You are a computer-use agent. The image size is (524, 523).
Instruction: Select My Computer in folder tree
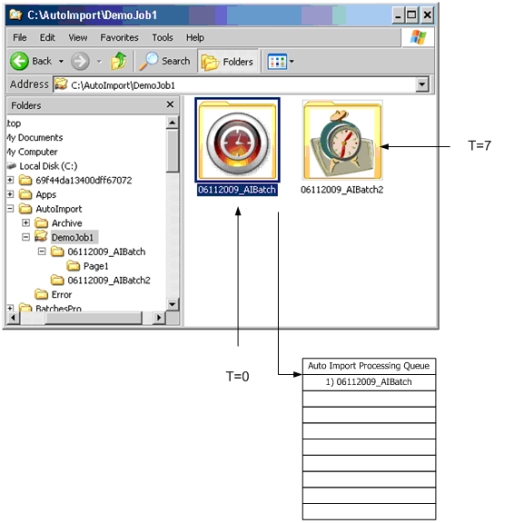pos(32,152)
